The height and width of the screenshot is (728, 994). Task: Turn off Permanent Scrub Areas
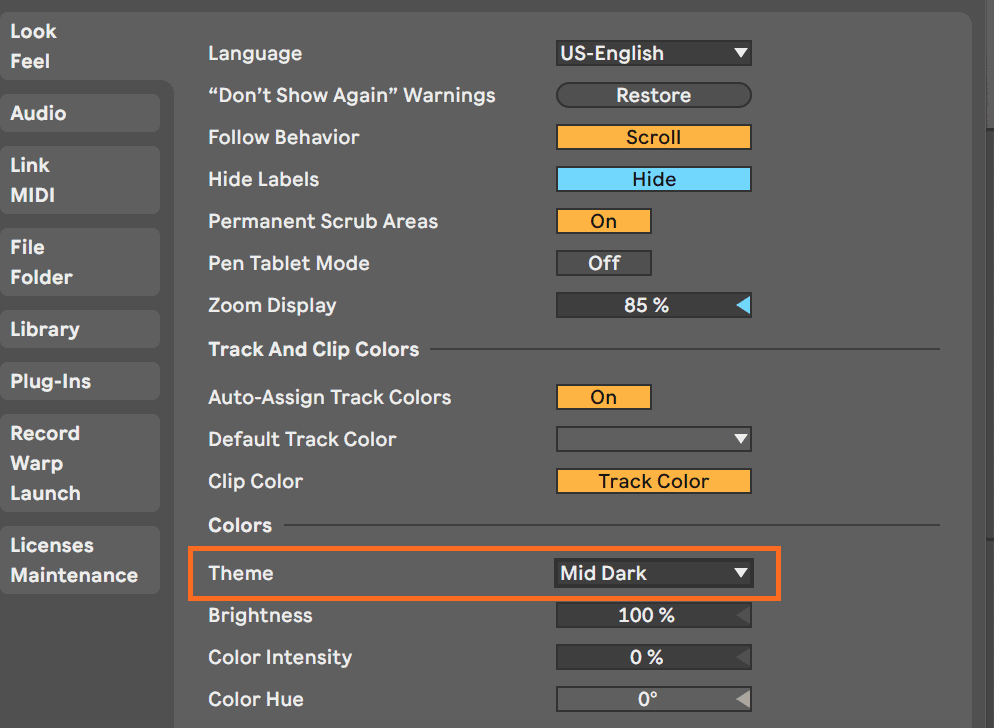(604, 221)
